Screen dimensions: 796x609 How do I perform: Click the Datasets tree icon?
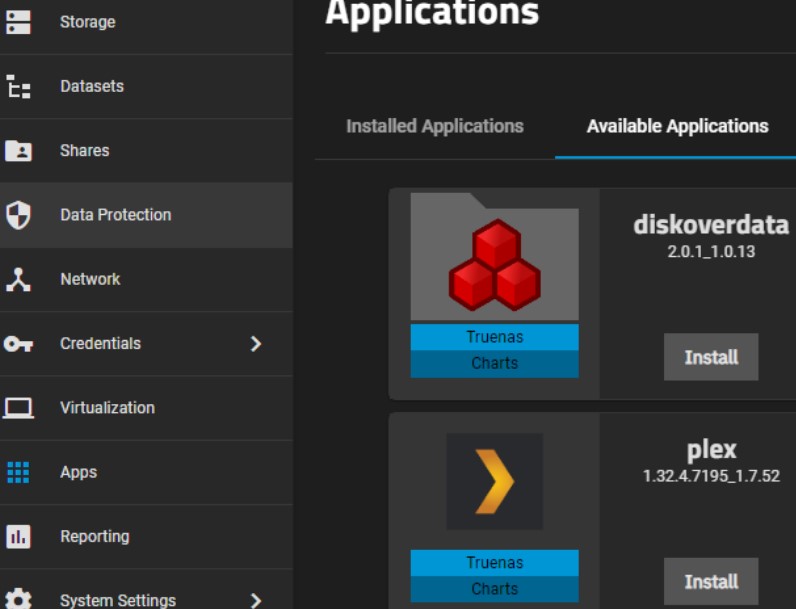pos(18,86)
